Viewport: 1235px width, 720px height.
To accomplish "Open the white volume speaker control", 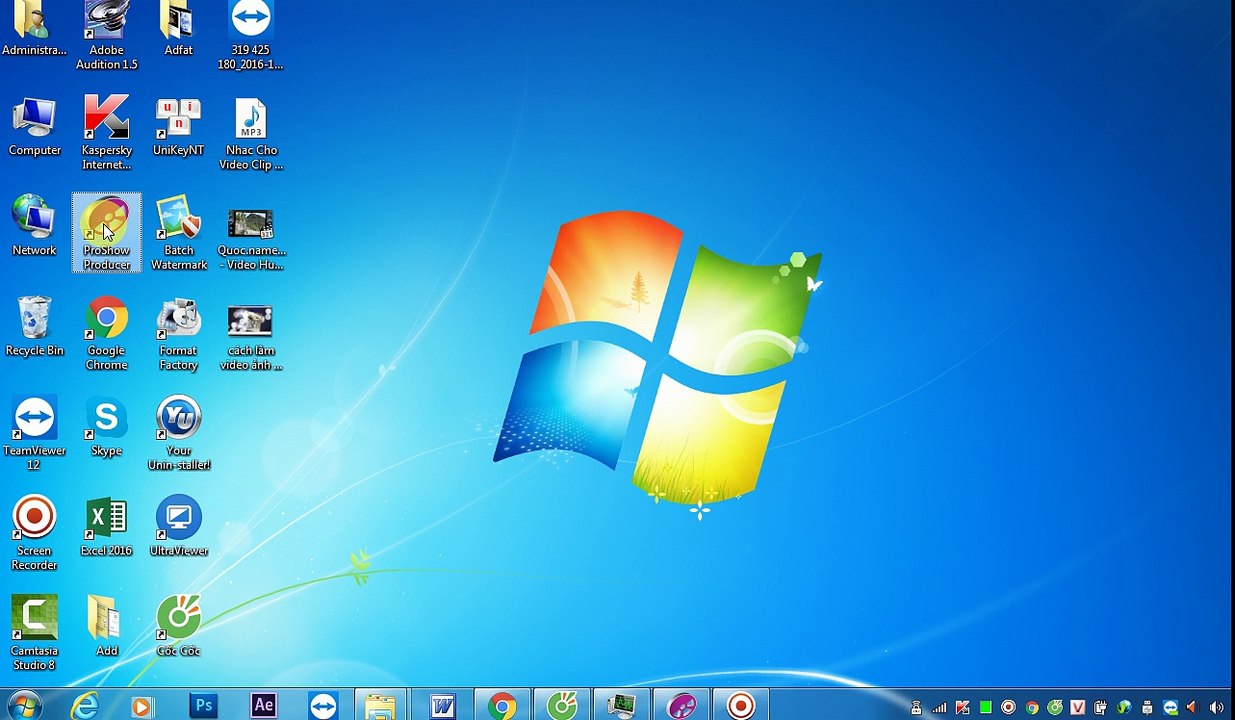I will 1216,708.
